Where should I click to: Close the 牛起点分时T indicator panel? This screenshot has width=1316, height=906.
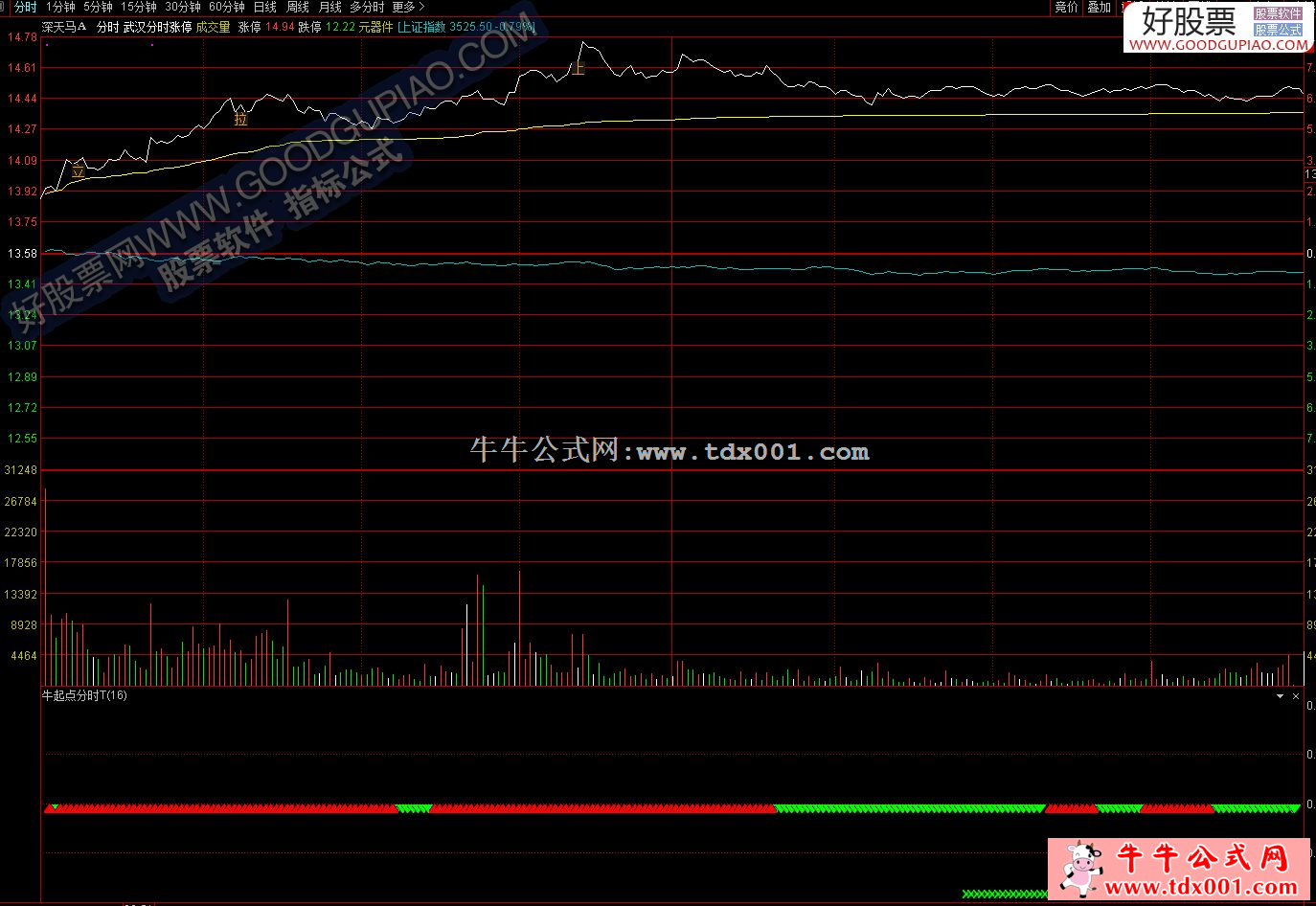pyautogui.click(x=1296, y=696)
